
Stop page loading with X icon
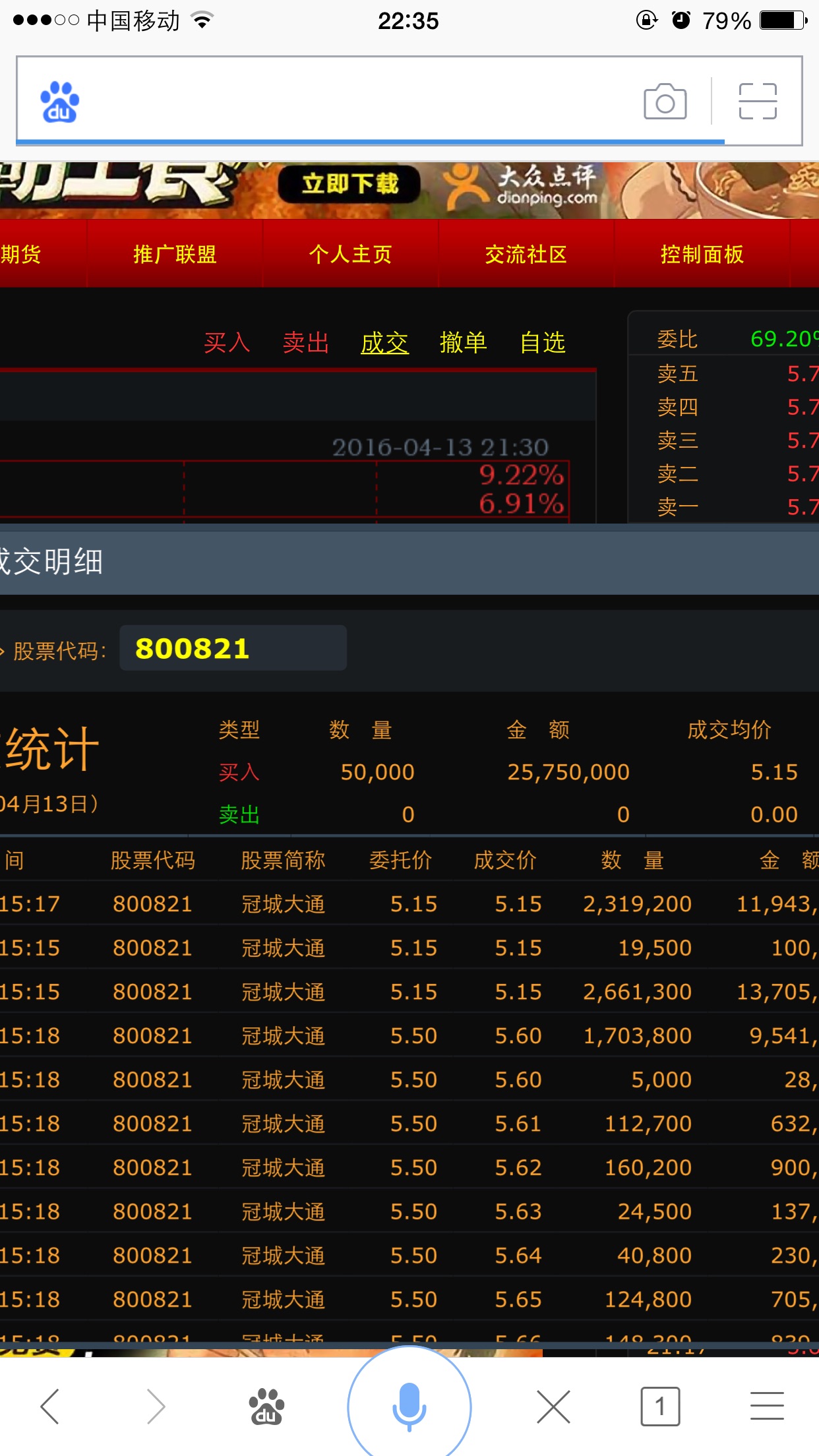553,1406
